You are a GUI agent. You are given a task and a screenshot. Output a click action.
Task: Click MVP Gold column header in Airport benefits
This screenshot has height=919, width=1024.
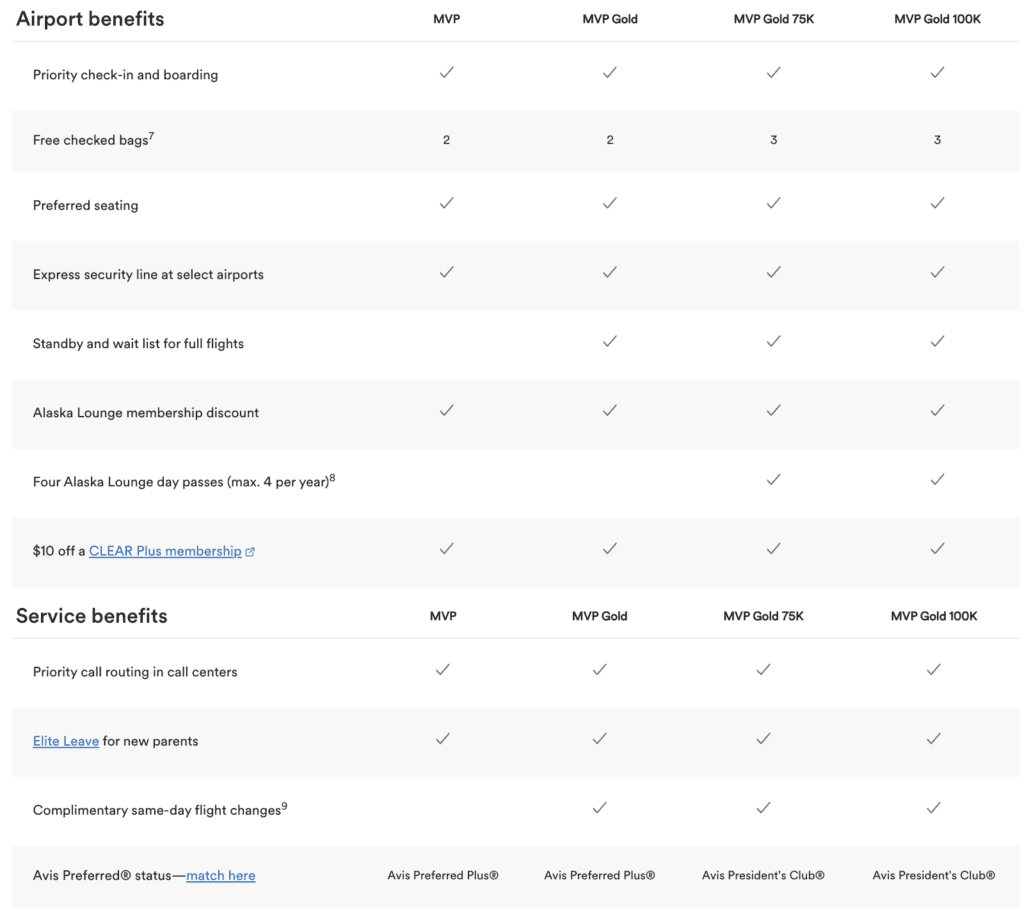(x=610, y=19)
